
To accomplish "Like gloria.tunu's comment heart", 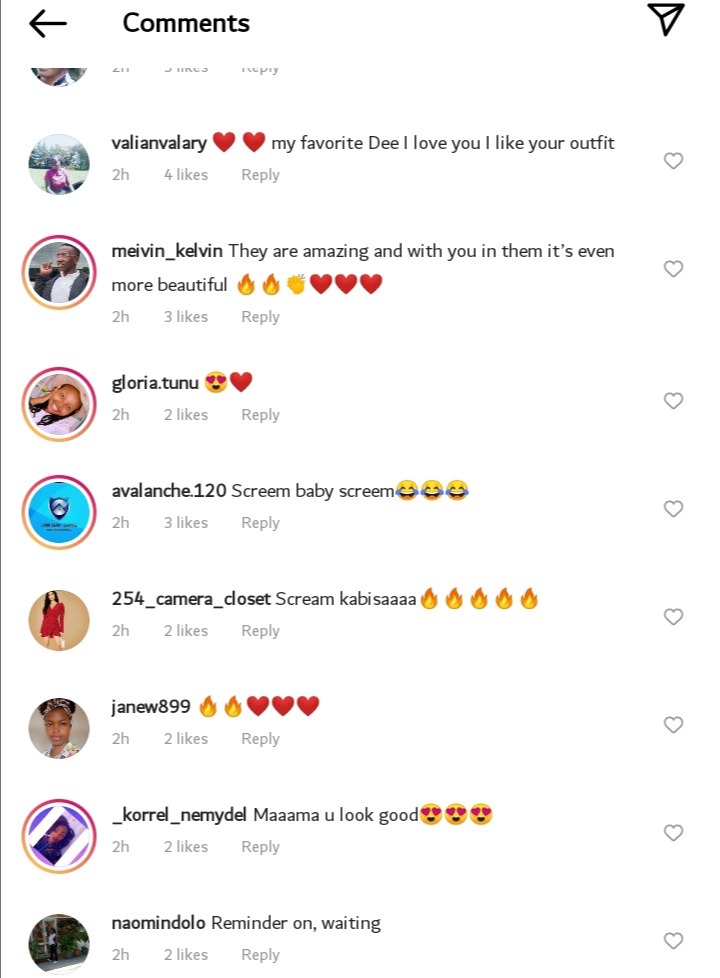I will click(x=673, y=400).
